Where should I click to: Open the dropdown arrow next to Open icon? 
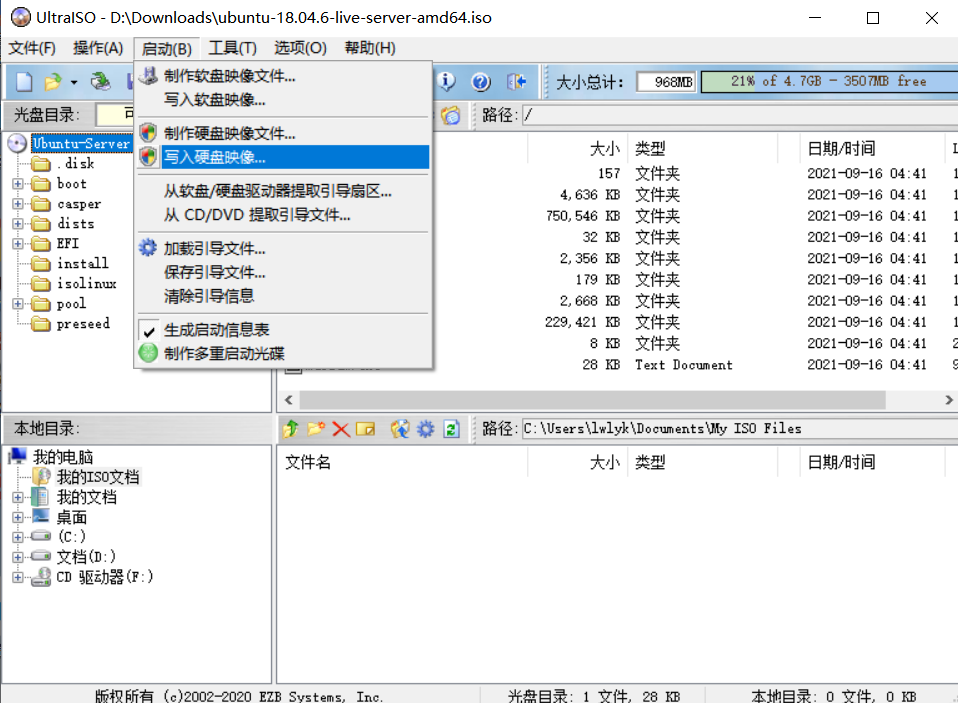click(74, 82)
